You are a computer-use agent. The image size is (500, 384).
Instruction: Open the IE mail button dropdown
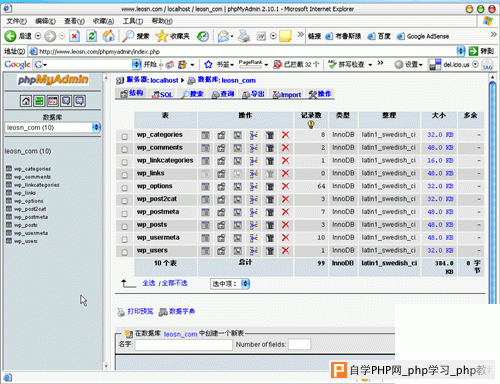click(232, 36)
